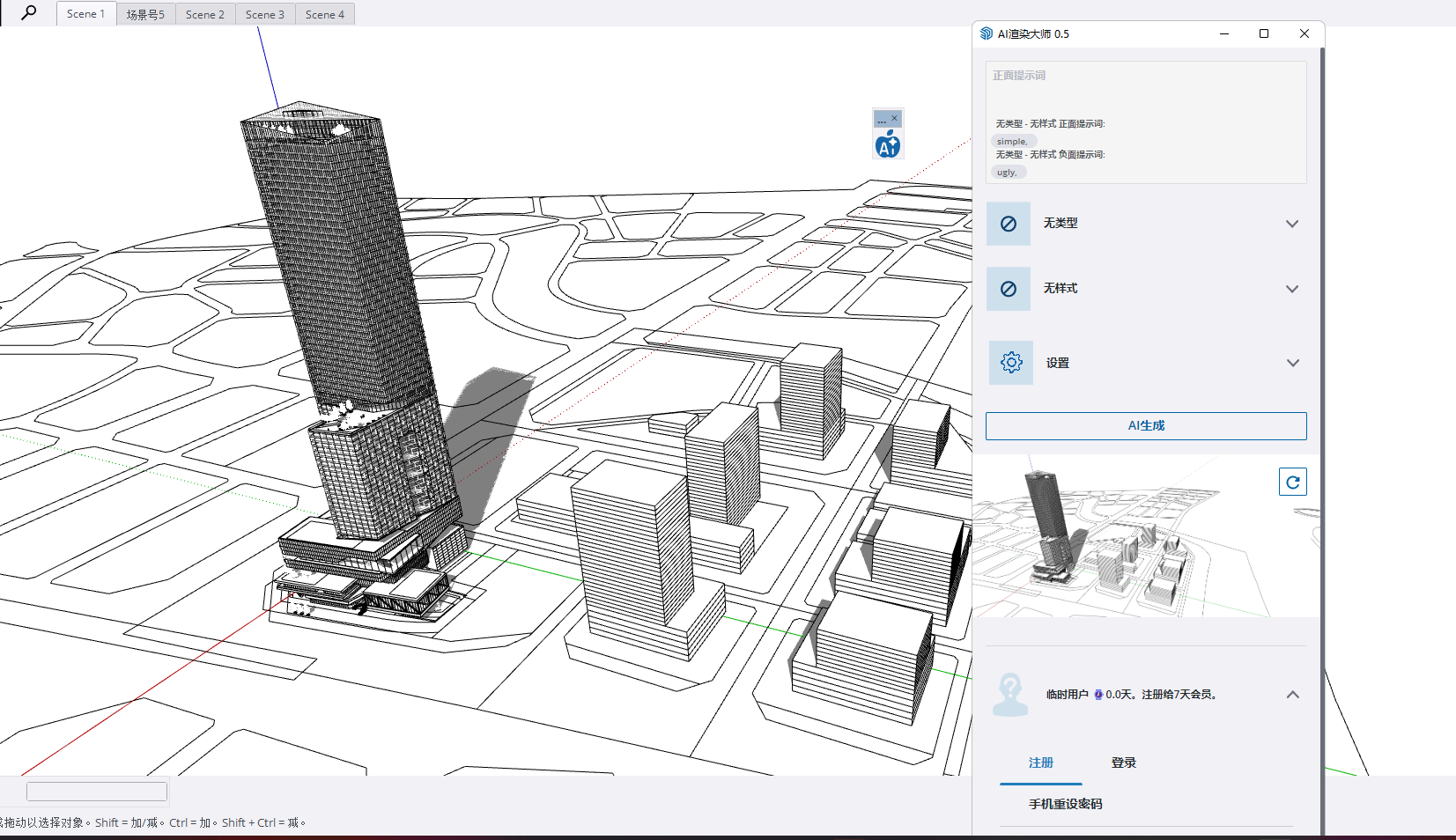Switch to the Scene 3 tab

(265, 14)
